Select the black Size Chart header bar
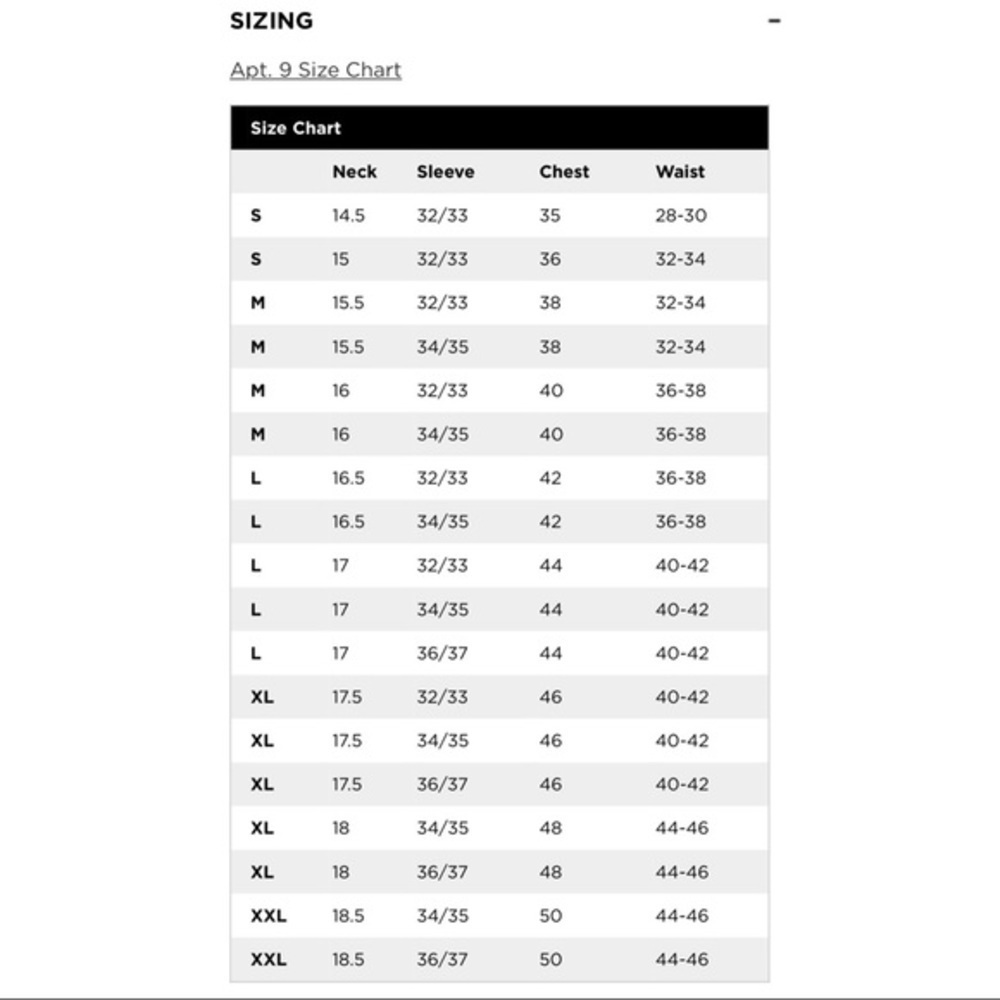 click(499, 128)
